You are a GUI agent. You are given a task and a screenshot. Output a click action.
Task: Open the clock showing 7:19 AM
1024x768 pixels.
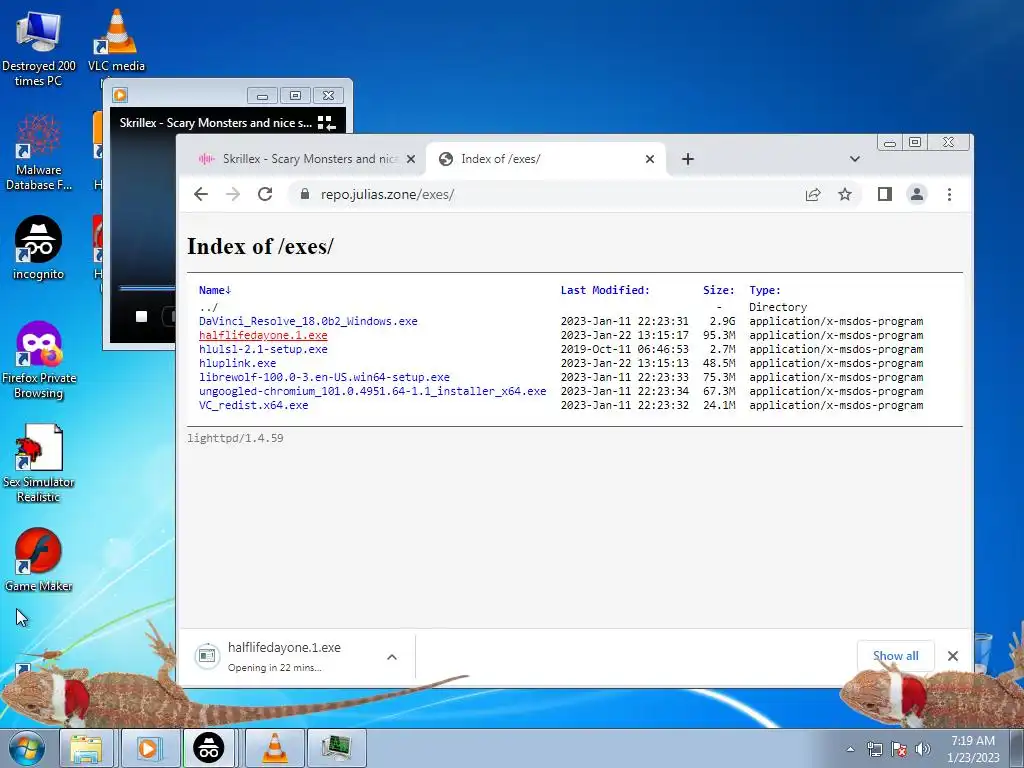973,749
